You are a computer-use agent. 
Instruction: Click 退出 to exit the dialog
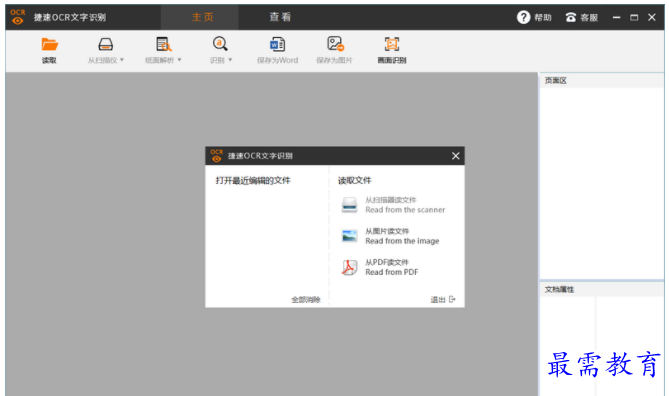coord(438,300)
